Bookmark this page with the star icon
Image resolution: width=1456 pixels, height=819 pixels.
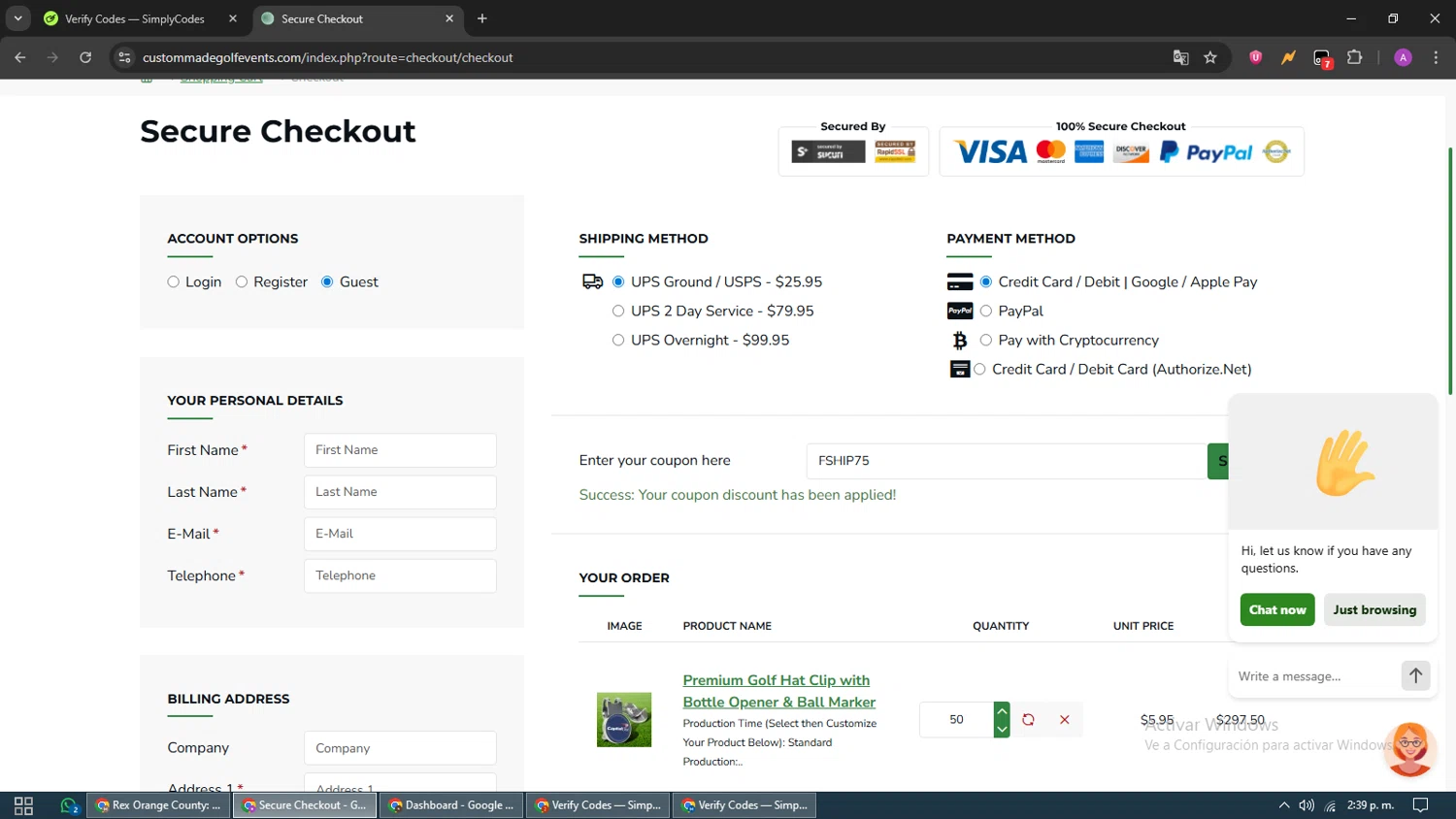(x=1210, y=57)
